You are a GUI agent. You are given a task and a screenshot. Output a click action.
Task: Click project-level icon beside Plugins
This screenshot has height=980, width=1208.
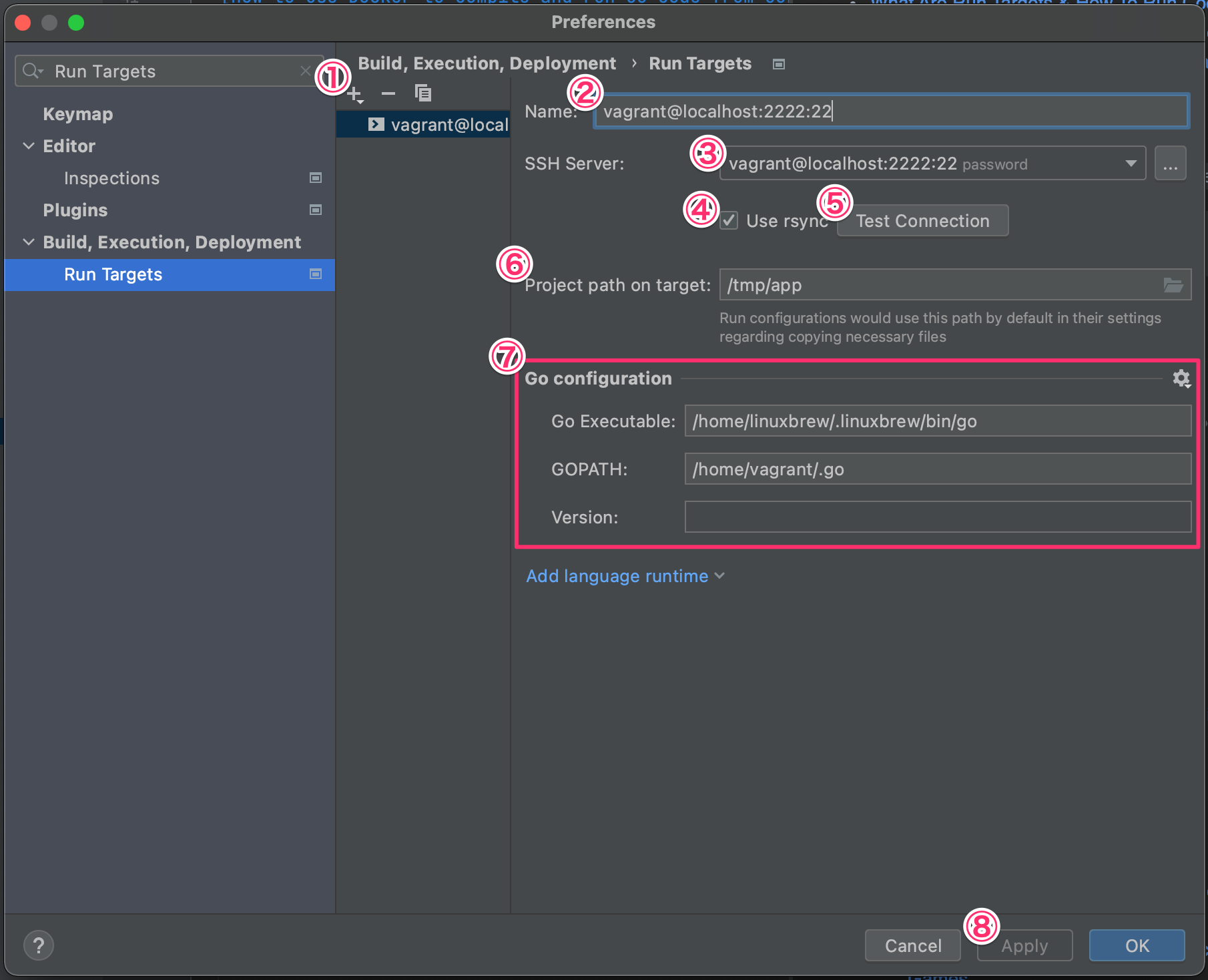tap(316, 210)
